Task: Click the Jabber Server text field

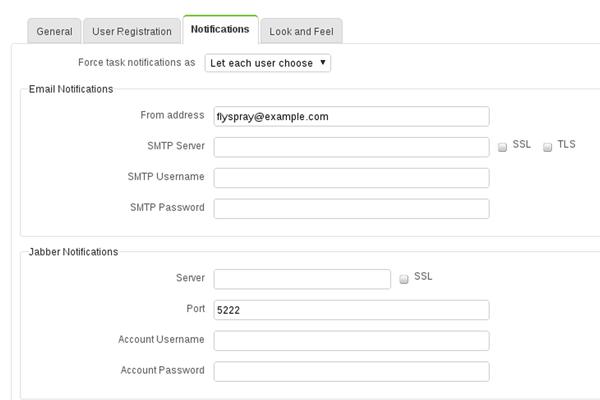Action: 302,279
